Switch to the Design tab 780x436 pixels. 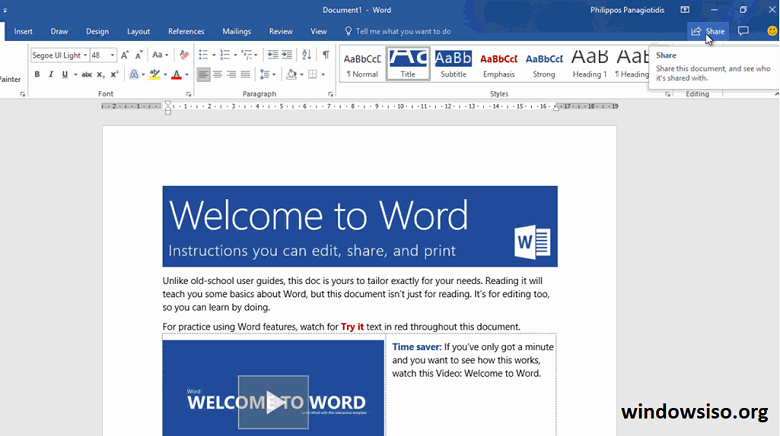pos(98,31)
